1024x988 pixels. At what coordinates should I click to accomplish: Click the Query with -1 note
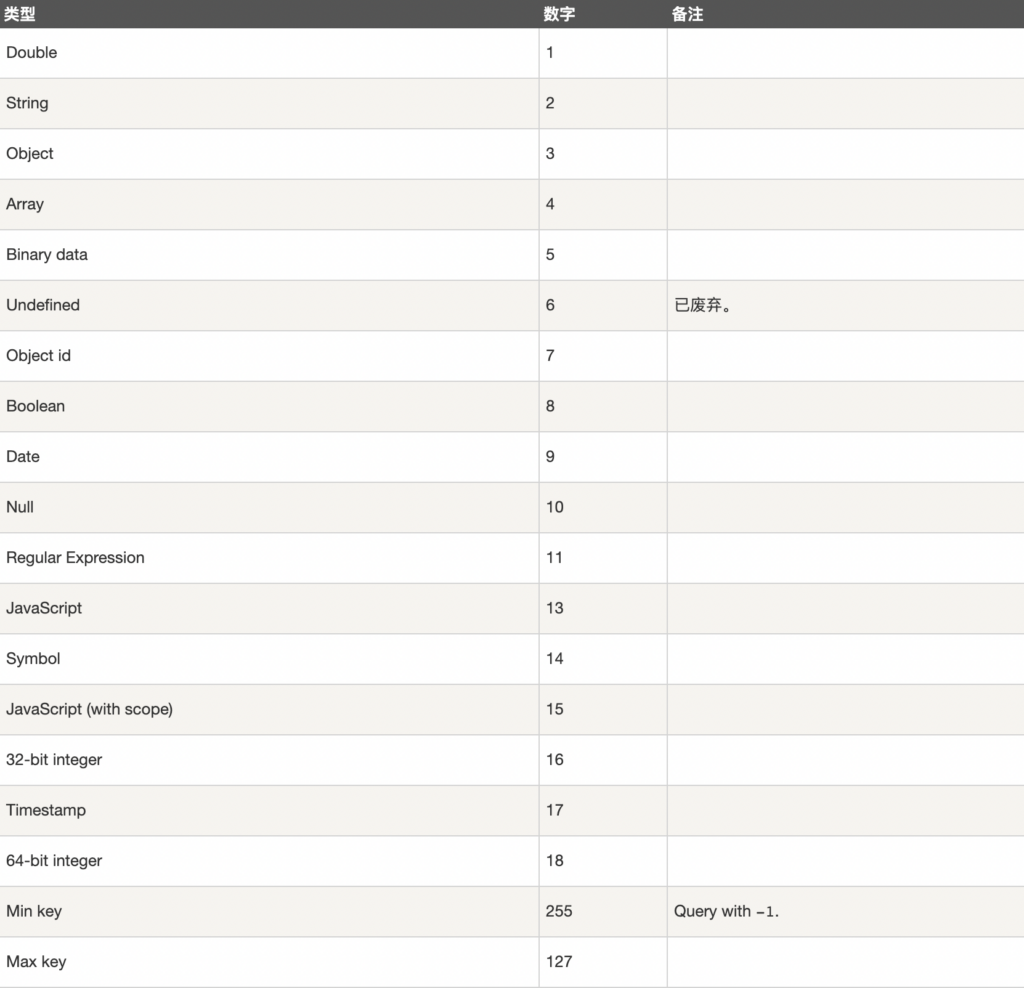coord(726,911)
